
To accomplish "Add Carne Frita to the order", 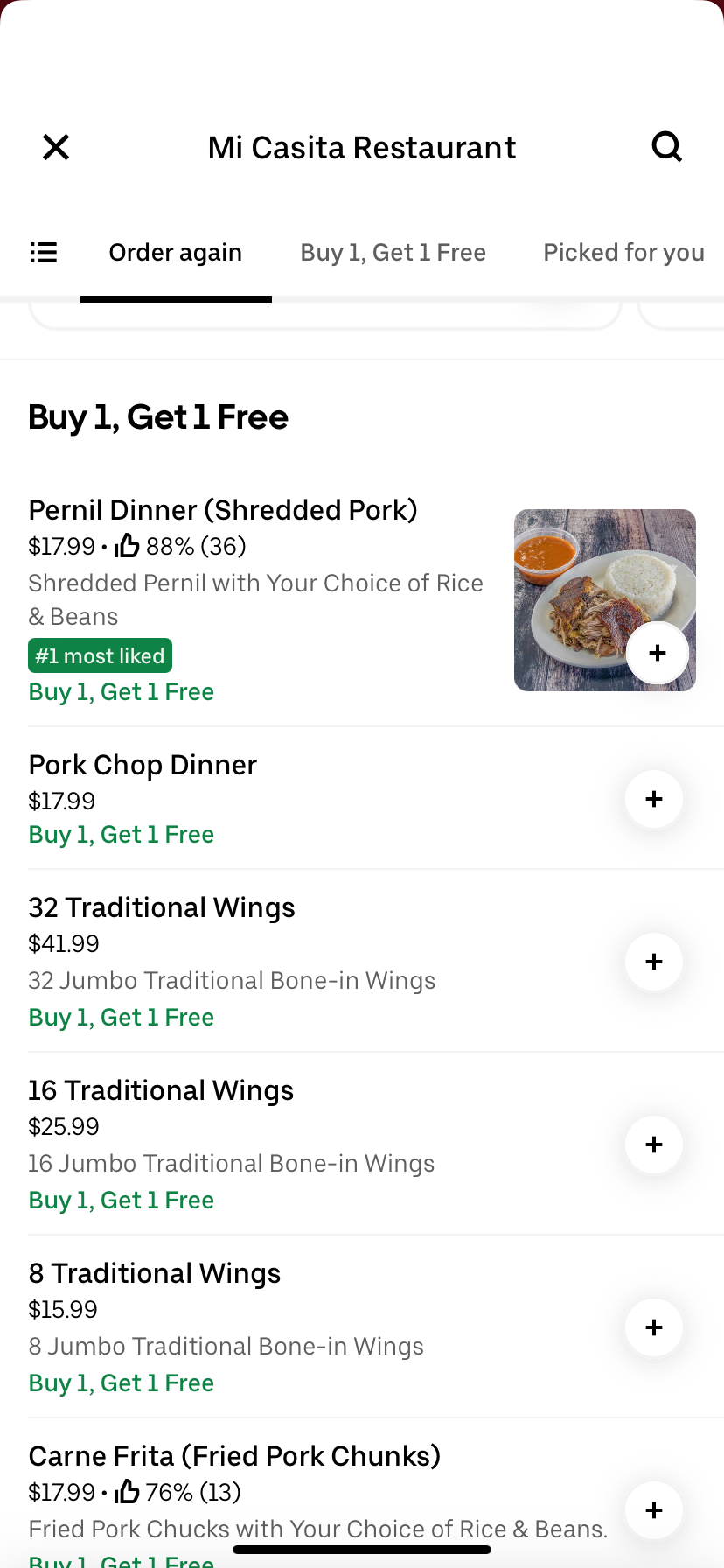I will [x=654, y=1510].
